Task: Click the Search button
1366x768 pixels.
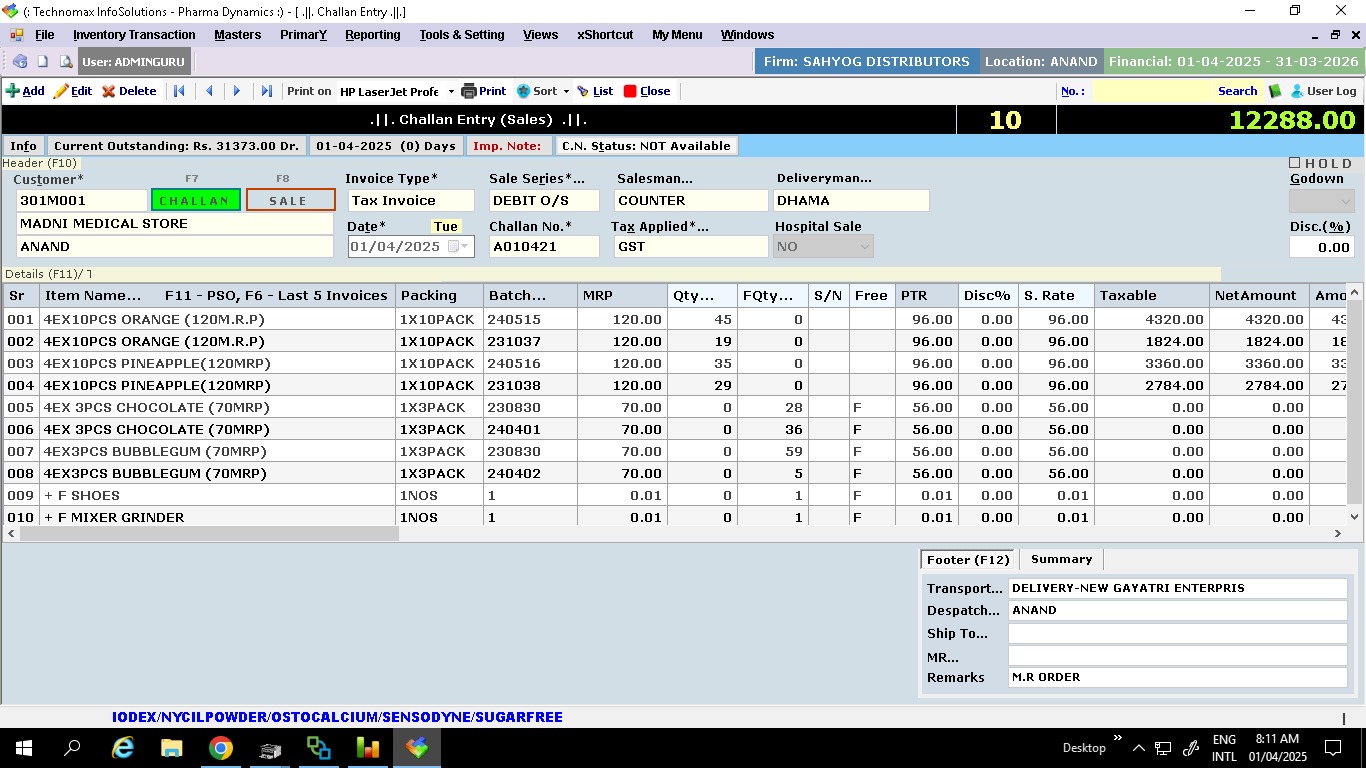Action: coord(1237,91)
